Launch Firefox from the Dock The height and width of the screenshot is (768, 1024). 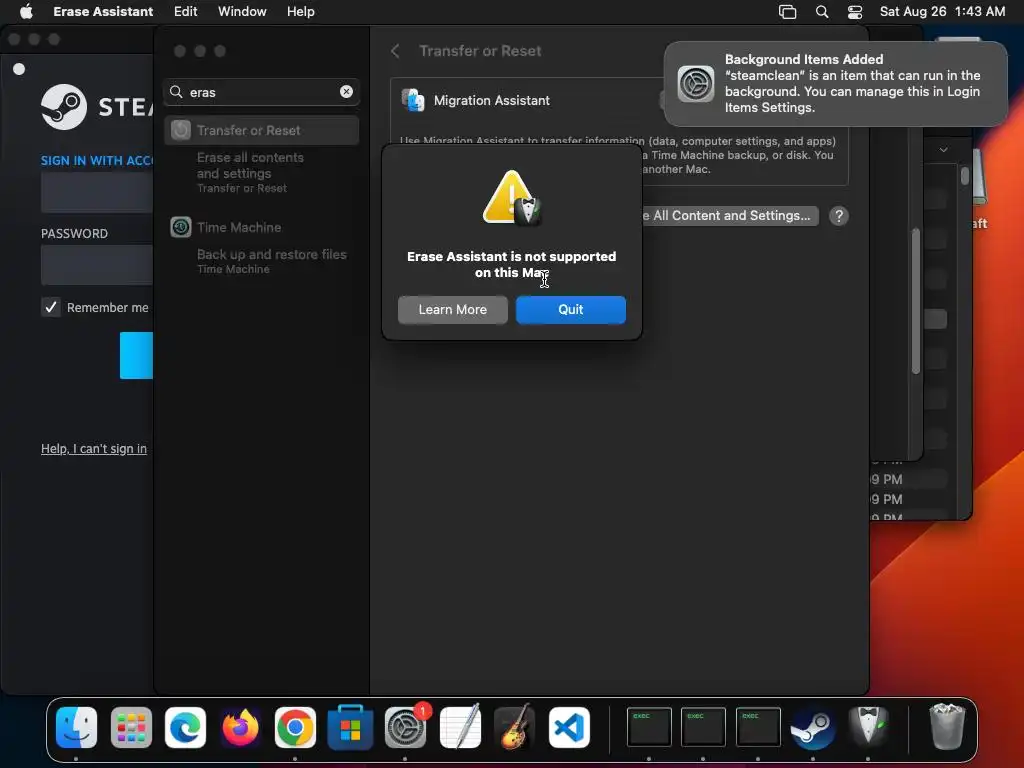tap(240, 727)
